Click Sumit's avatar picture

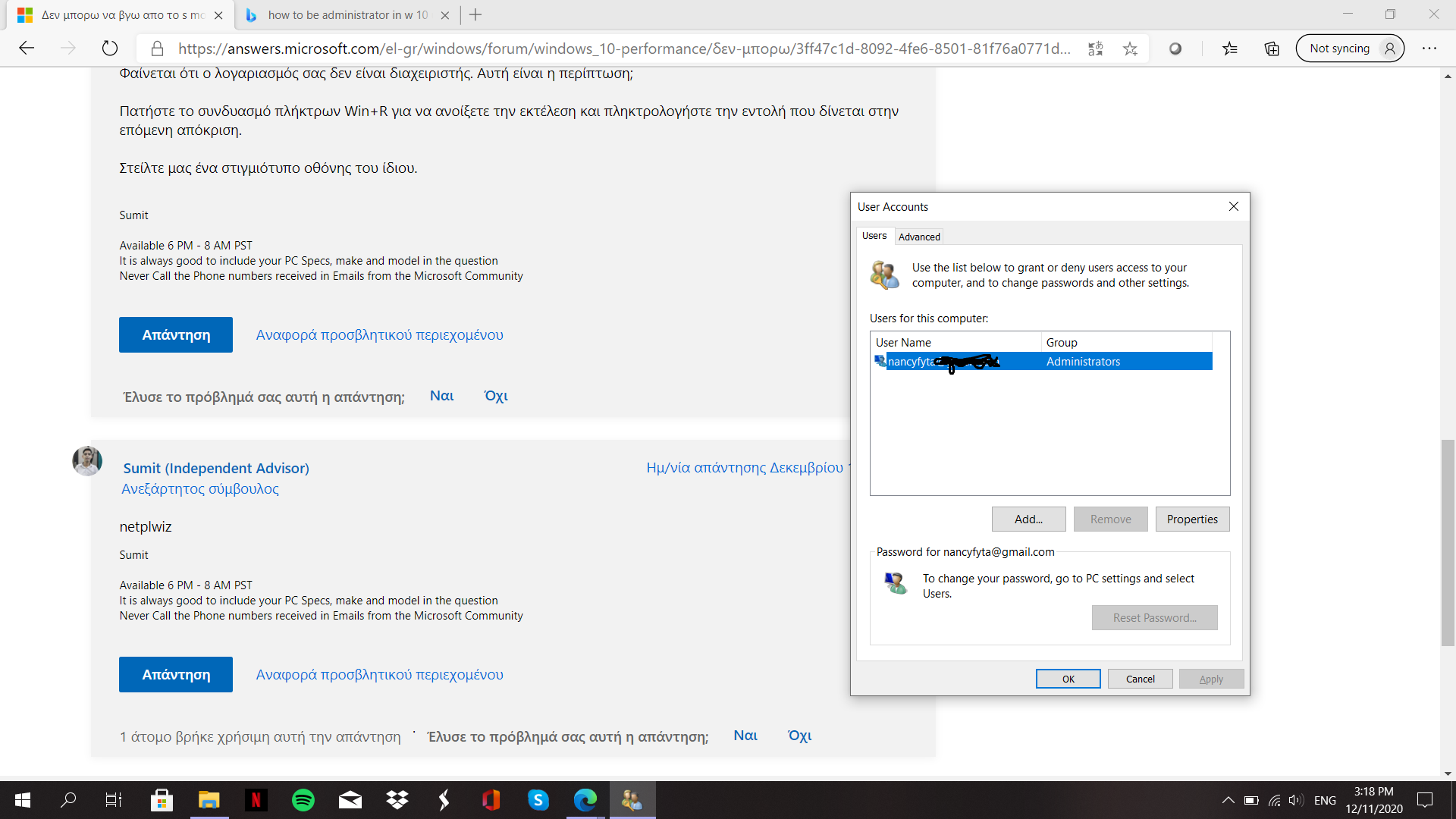tap(87, 460)
